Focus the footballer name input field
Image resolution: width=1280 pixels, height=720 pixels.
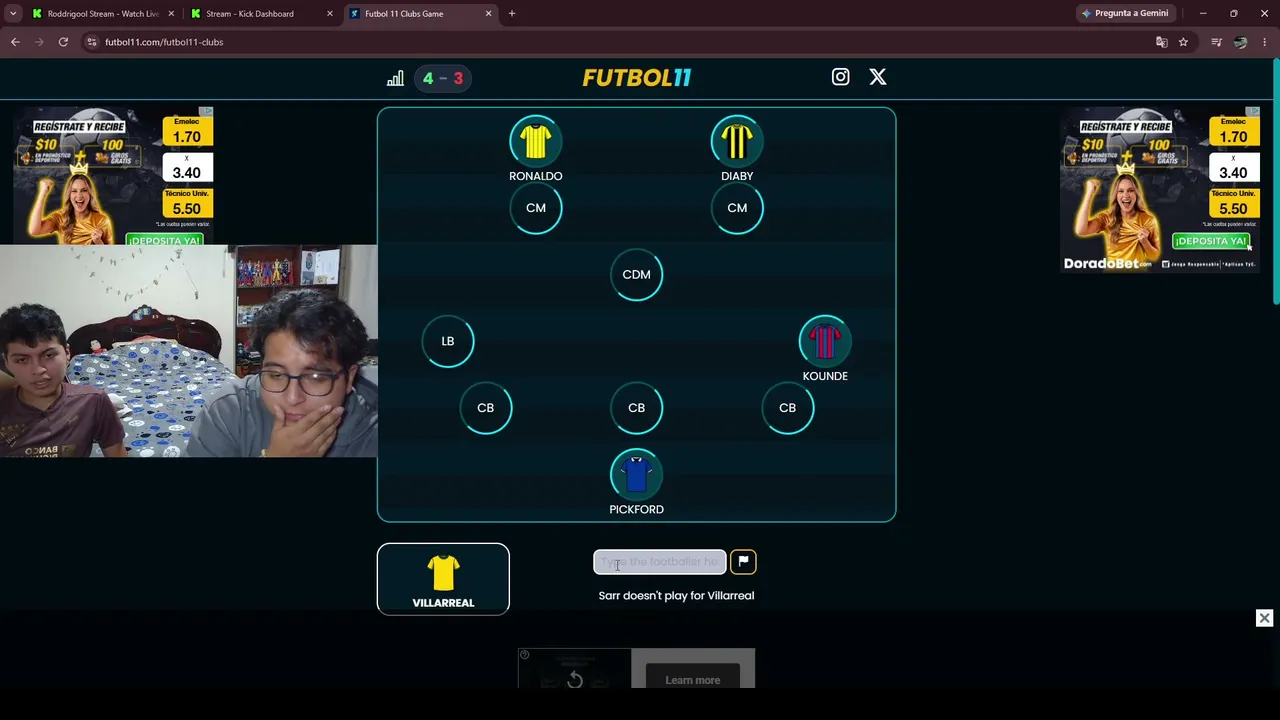[x=660, y=562]
